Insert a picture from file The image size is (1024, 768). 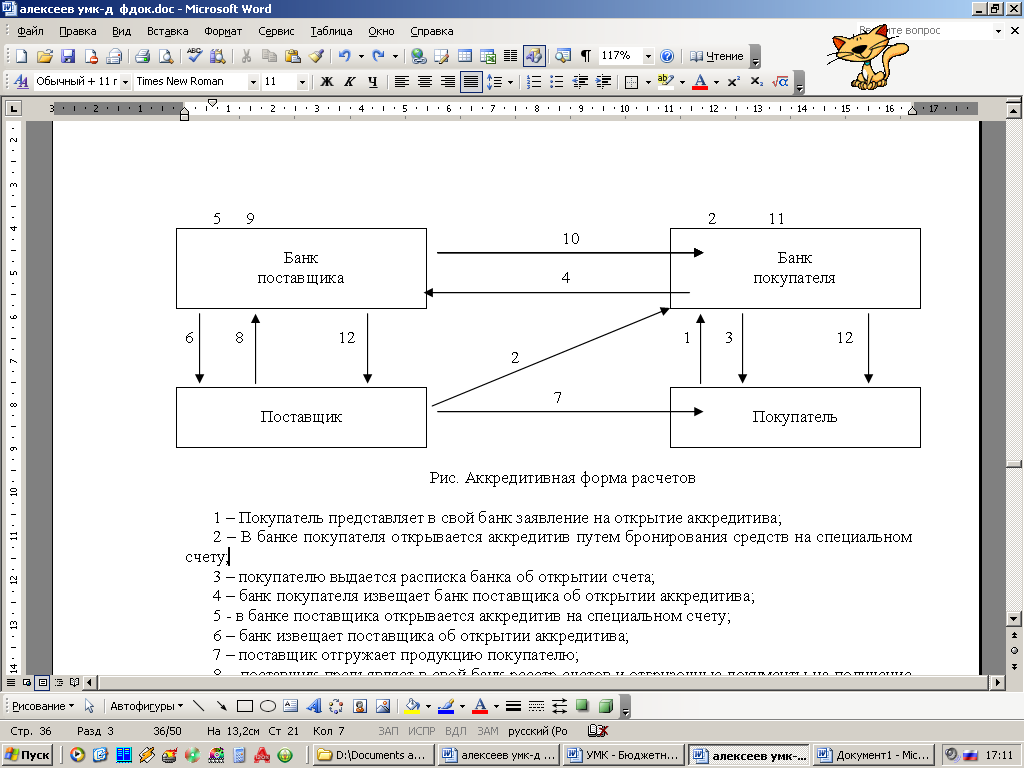(383, 706)
